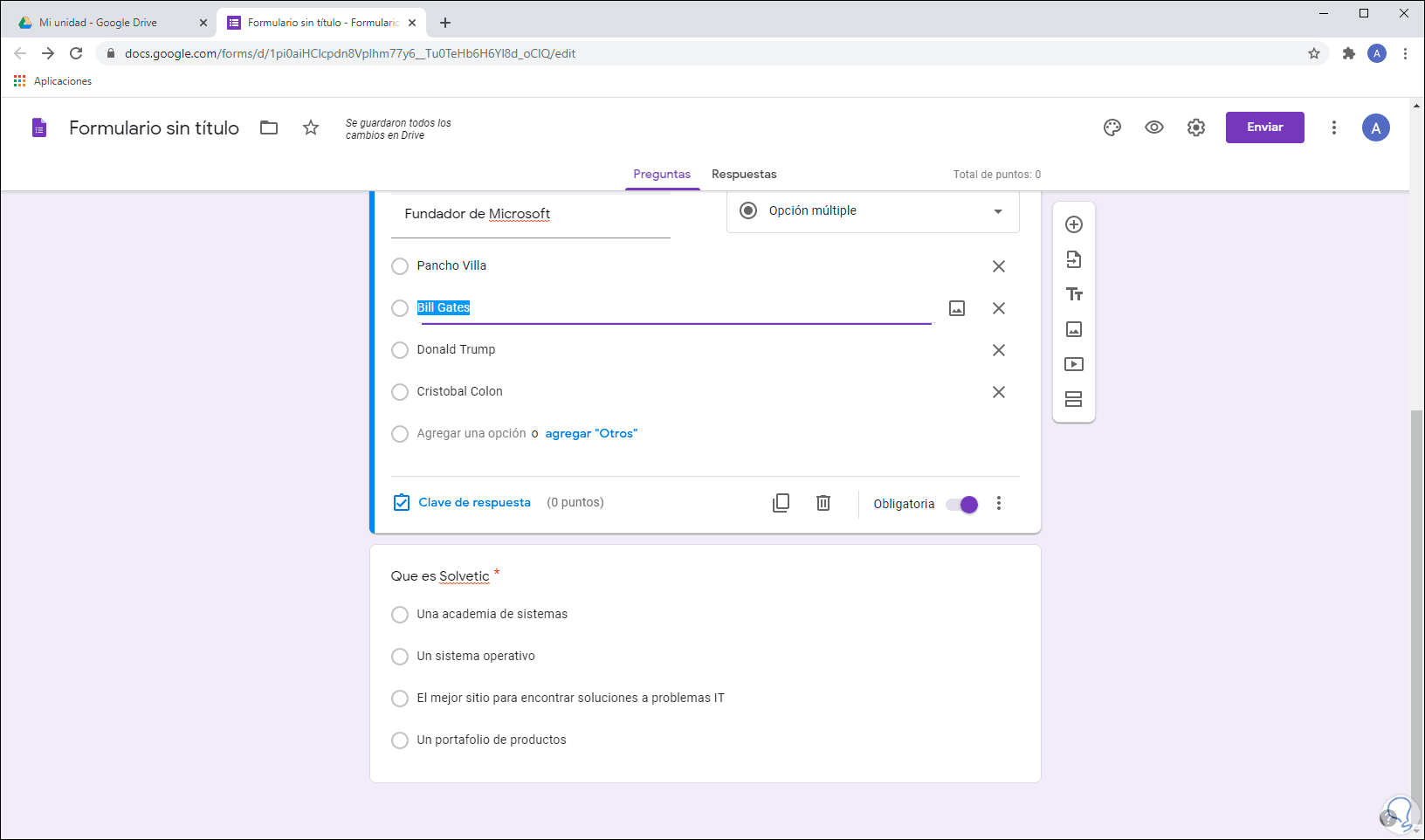Star the form Formulario sin título
This screenshot has height=840, width=1425.
tap(311, 127)
